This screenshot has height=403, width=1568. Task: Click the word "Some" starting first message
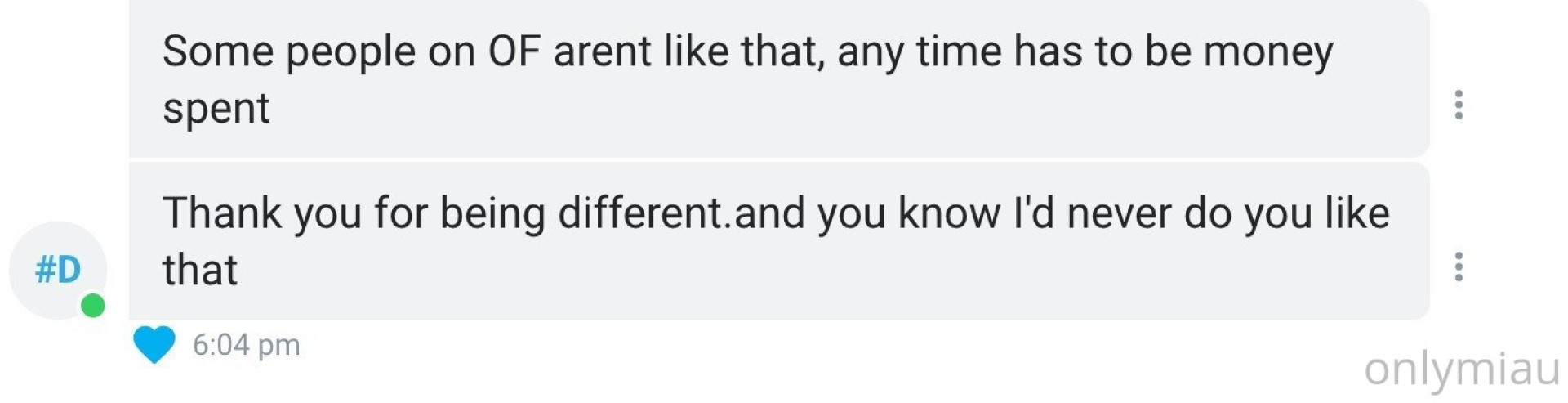pyautogui.click(x=218, y=51)
